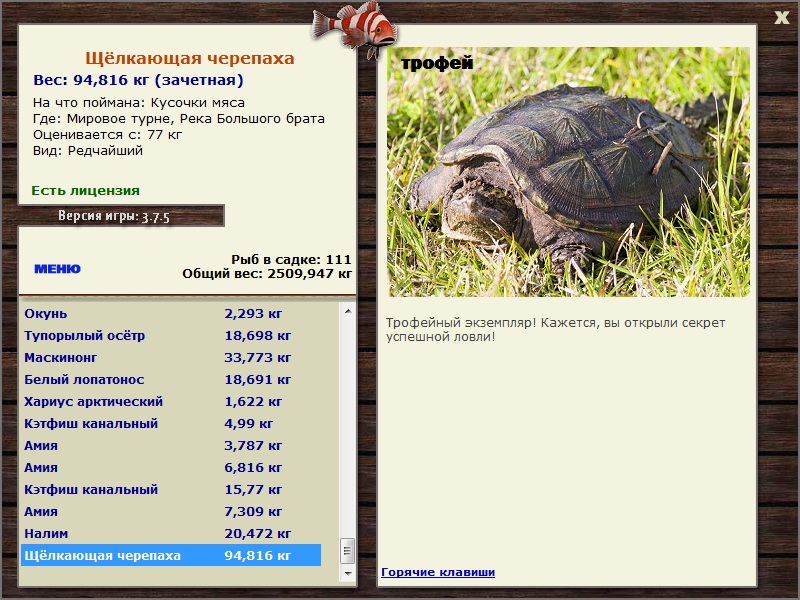800x600 pixels.
Task: Select the Амия row weighing 3,787 кг
Action: pyautogui.click(x=171, y=445)
